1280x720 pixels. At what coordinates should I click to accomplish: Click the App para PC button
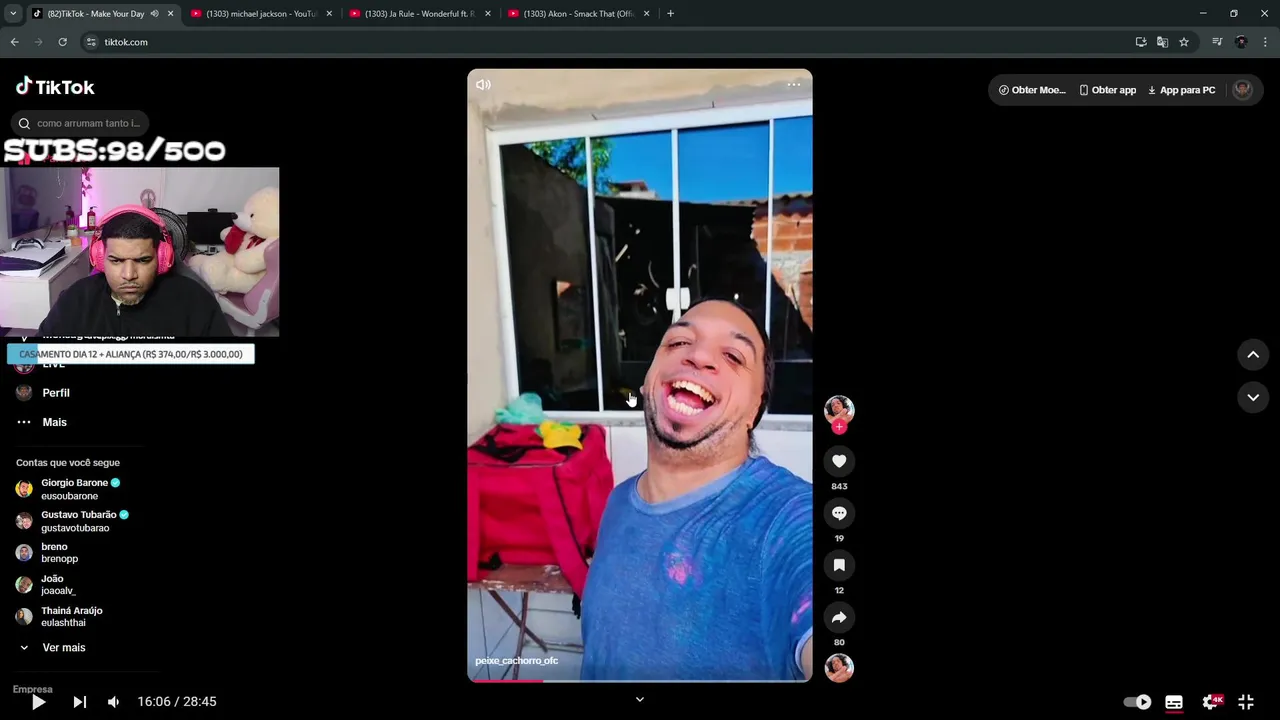pos(1181,90)
